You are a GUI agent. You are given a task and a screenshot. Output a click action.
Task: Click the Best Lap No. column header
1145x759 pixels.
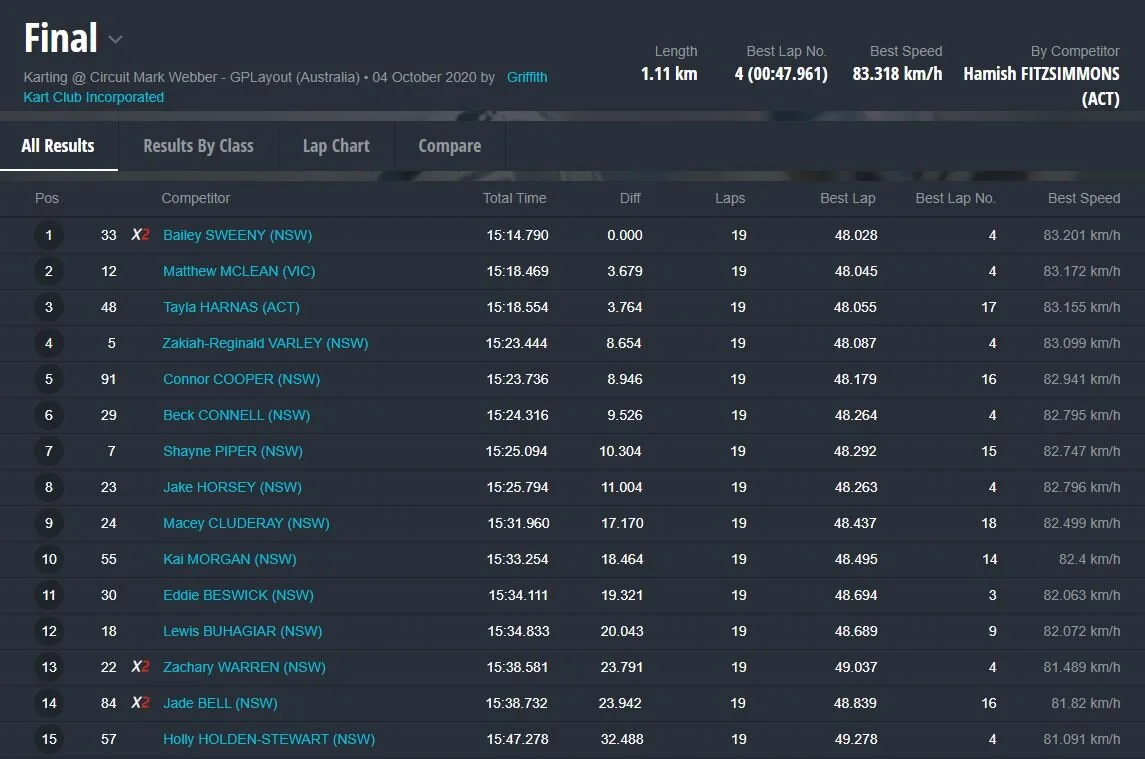pos(955,198)
